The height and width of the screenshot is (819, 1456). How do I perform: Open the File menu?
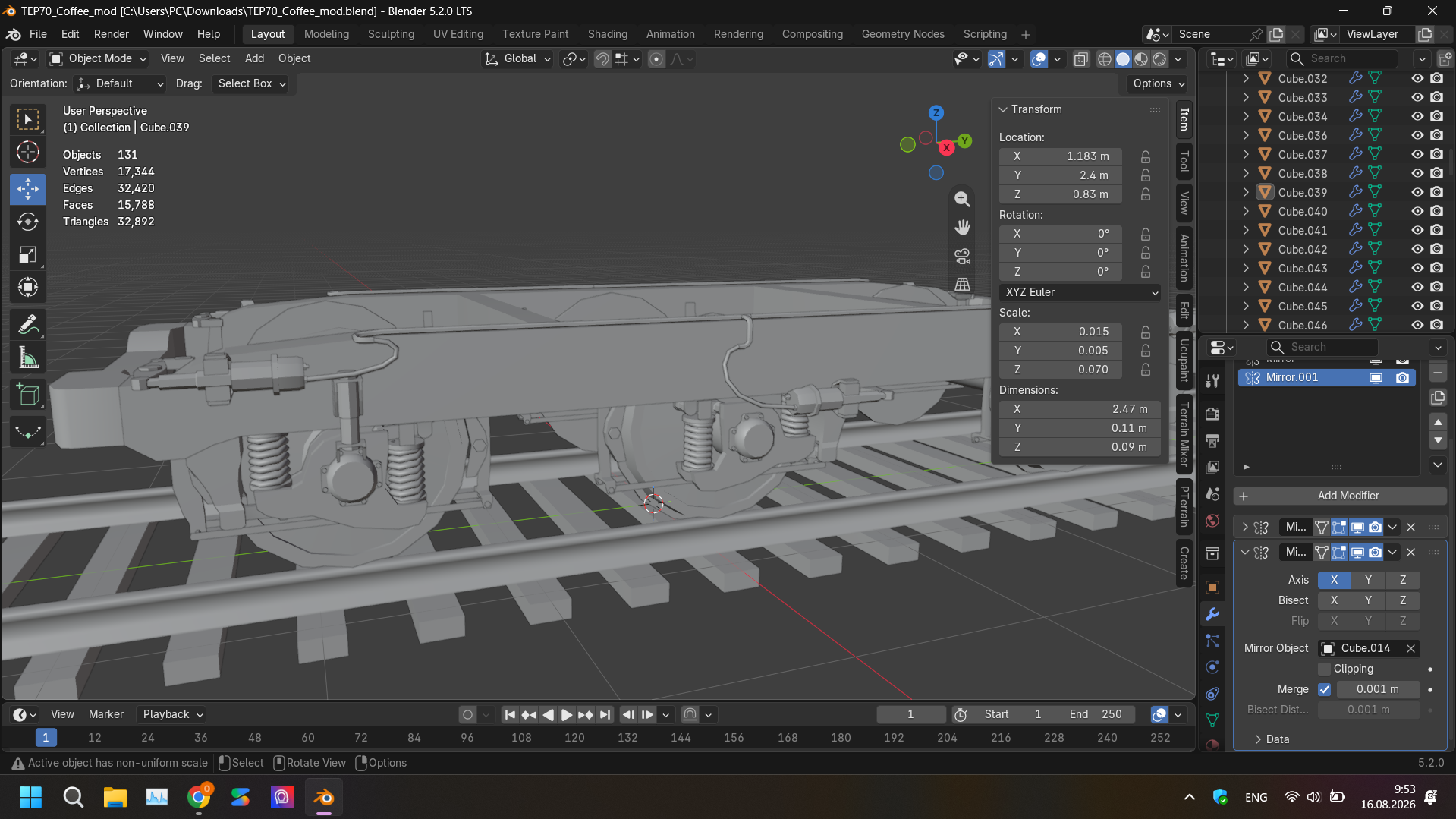38,34
